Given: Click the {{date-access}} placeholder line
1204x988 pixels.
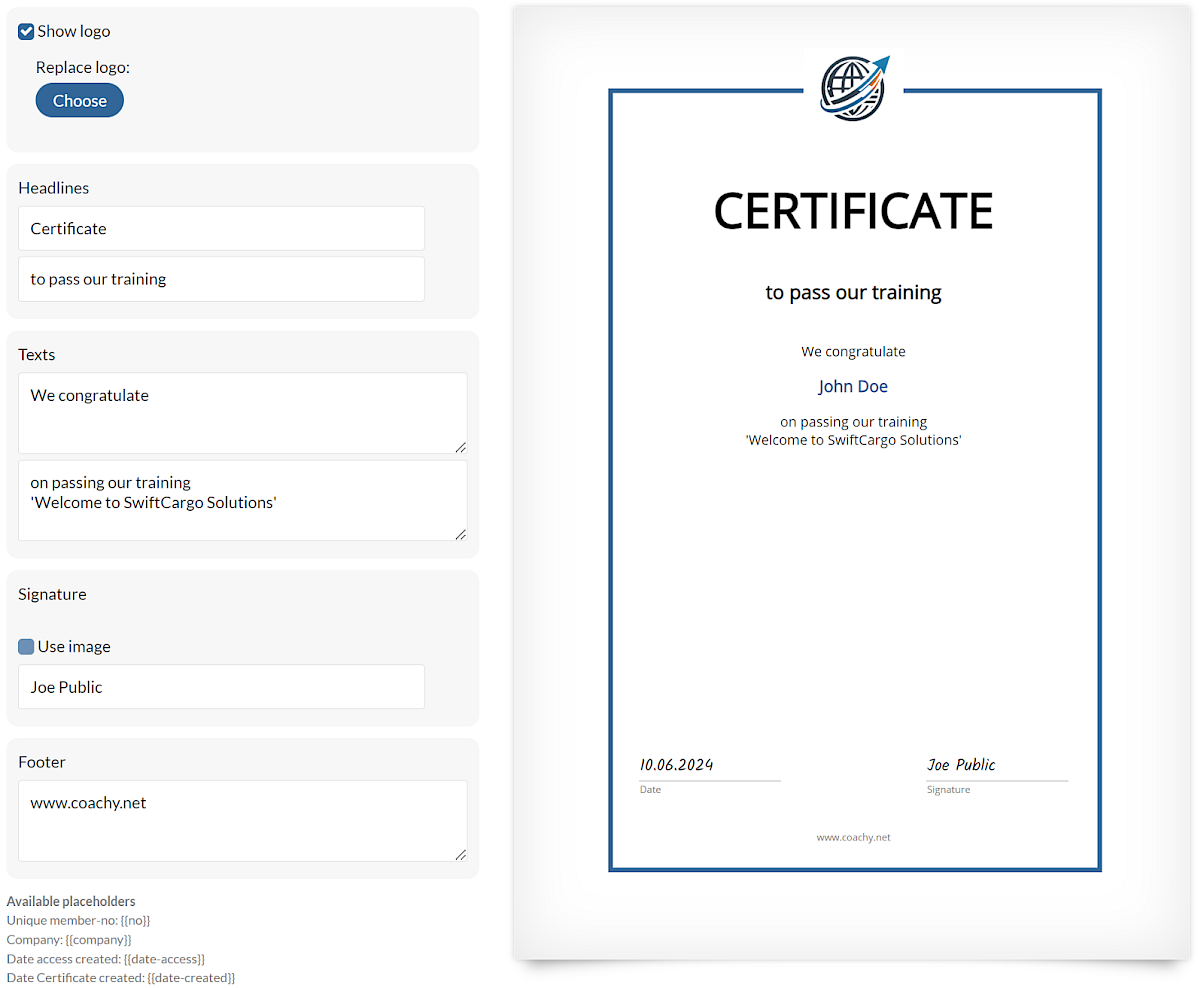Looking at the screenshot, I should tap(106, 959).
